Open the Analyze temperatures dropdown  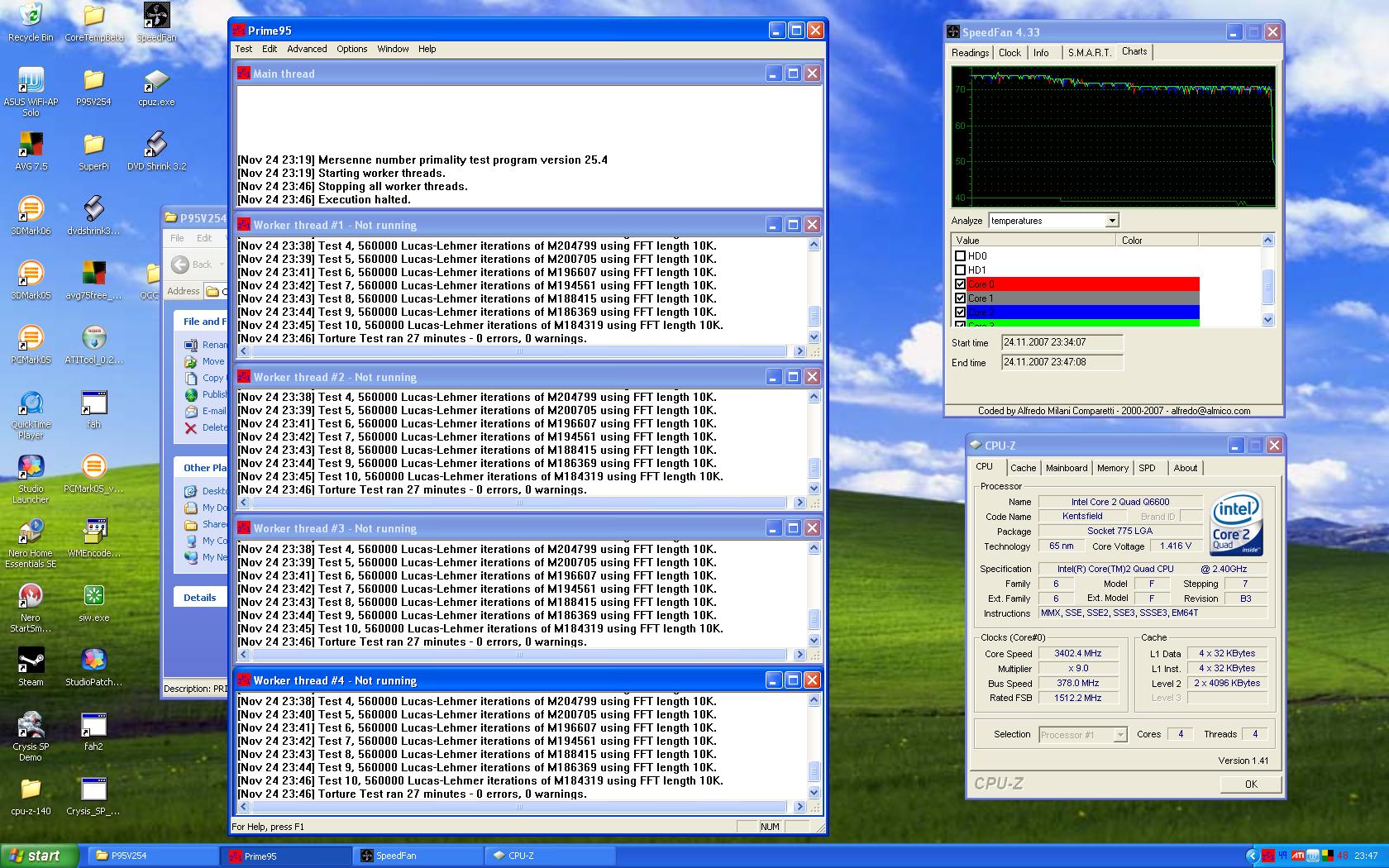pyautogui.click(x=1053, y=221)
